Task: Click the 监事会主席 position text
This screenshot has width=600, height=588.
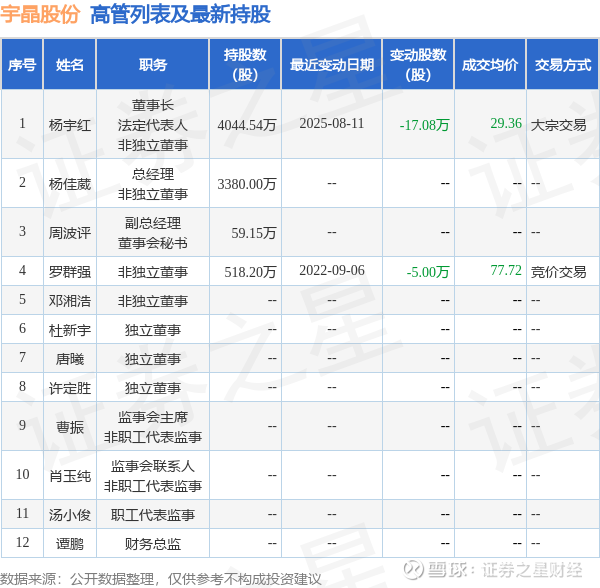Action: tap(153, 417)
